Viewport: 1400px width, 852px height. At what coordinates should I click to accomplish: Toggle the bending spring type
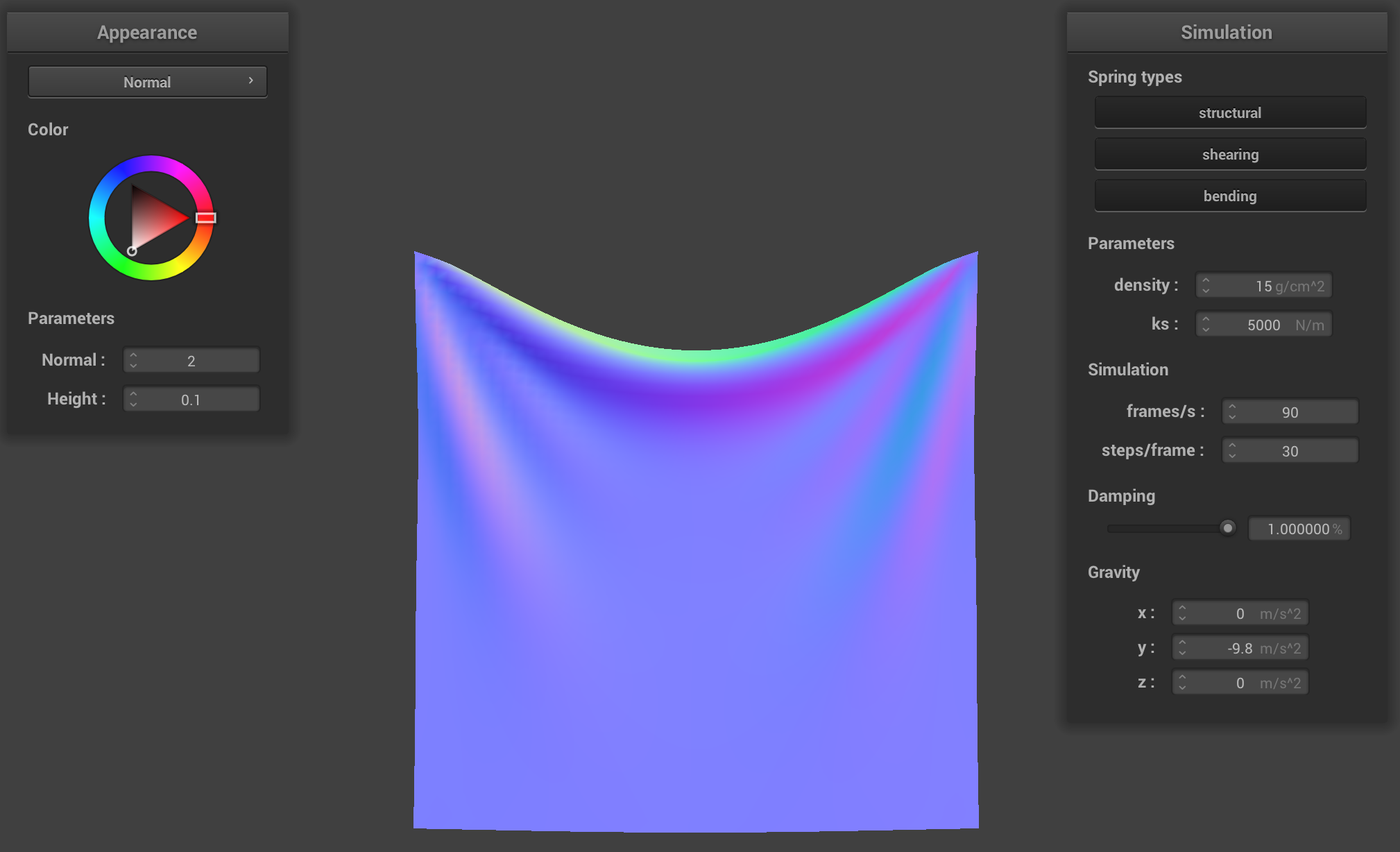(1230, 196)
